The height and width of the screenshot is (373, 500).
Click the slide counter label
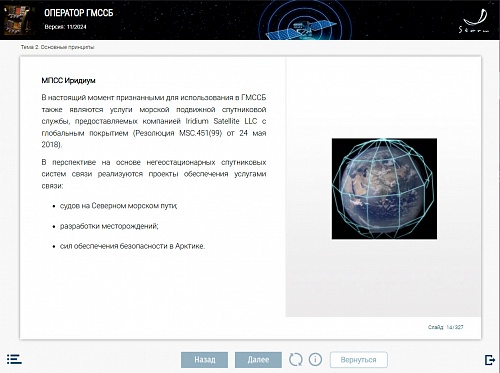pos(446,327)
